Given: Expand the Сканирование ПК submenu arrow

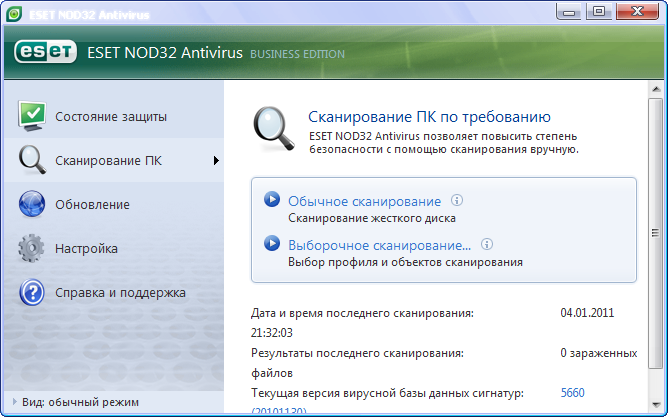Looking at the screenshot, I should pyautogui.click(x=216, y=161).
